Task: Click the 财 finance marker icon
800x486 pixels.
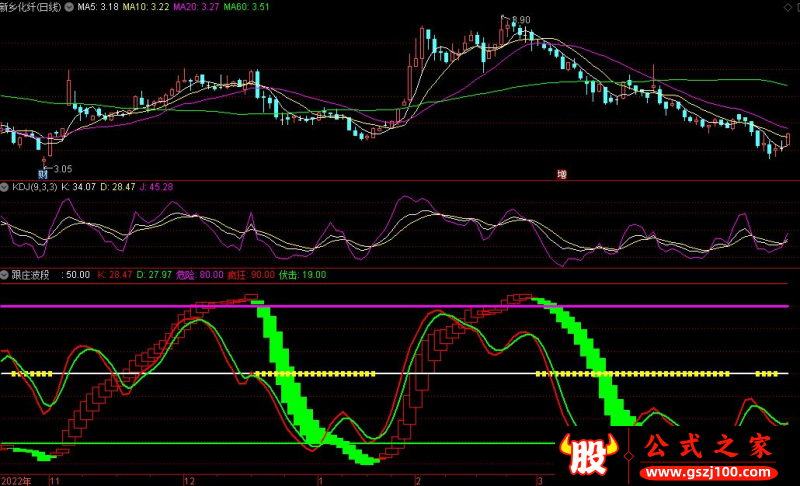Action: coord(43,174)
